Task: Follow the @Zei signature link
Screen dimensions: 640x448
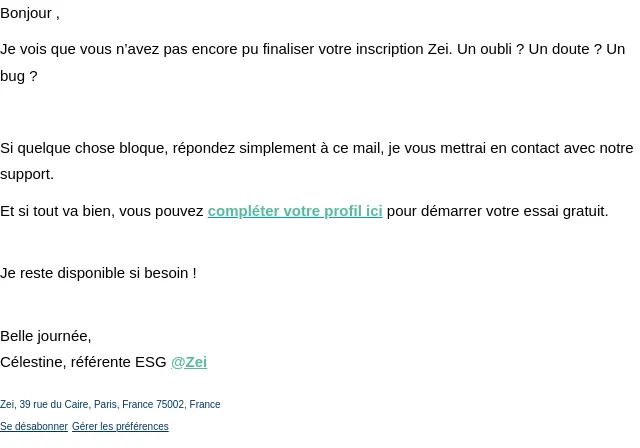Action: pyautogui.click(x=189, y=362)
